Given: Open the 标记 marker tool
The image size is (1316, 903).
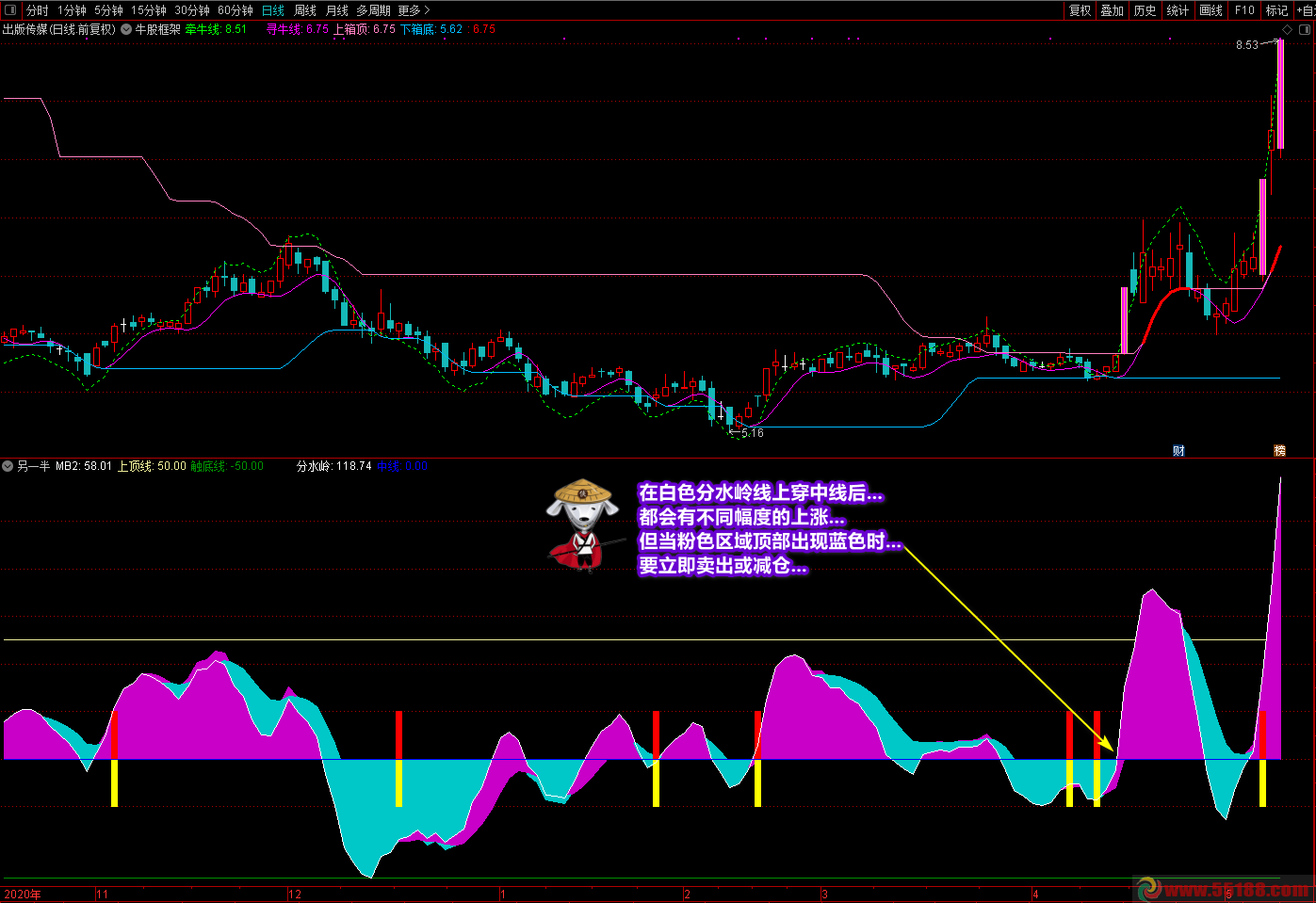Looking at the screenshot, I should [1276, 10].
